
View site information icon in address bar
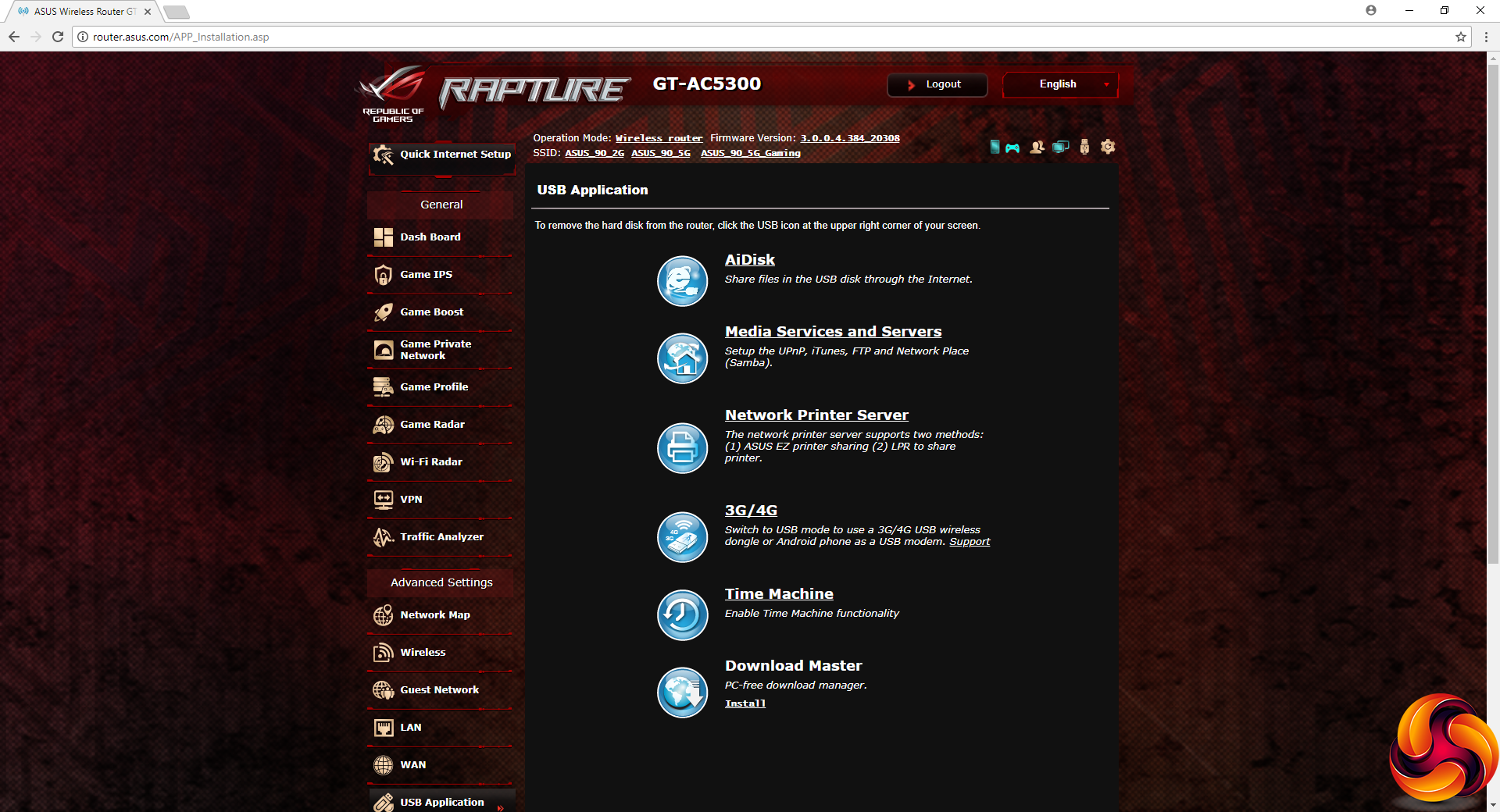click(x=83, y=37)
